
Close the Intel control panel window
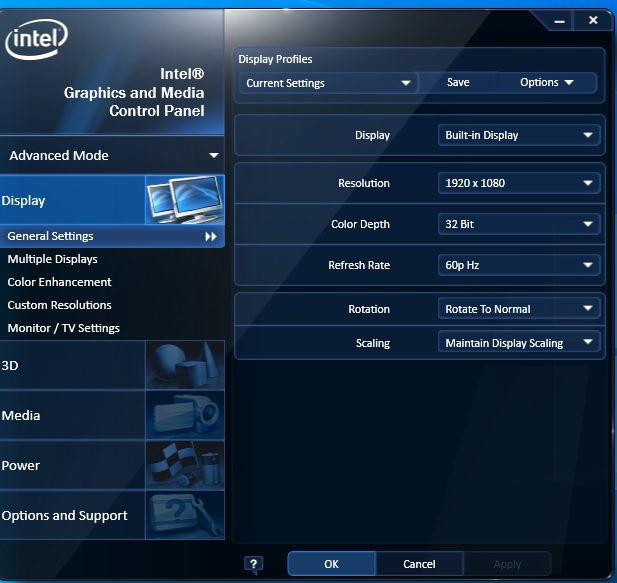[593, 20]
